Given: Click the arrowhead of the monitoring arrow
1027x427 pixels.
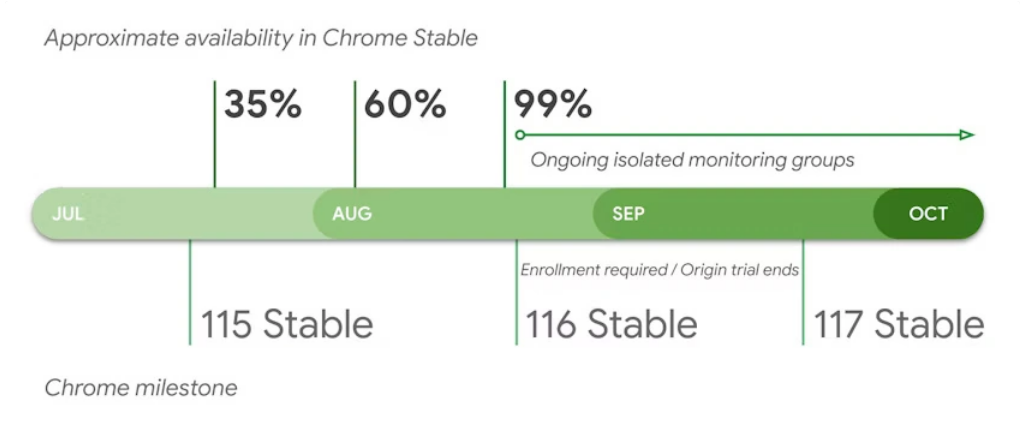Looking at the screenshot, I should 967,135.
